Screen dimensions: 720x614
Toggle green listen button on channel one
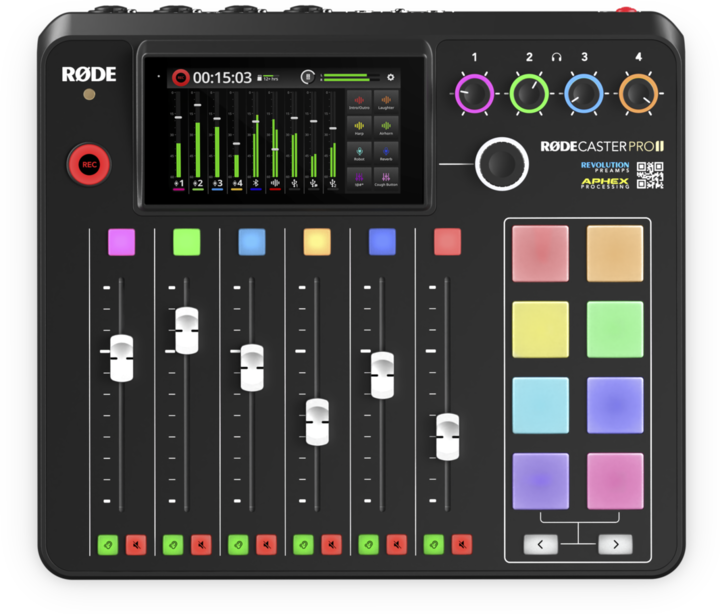point(108,545)
